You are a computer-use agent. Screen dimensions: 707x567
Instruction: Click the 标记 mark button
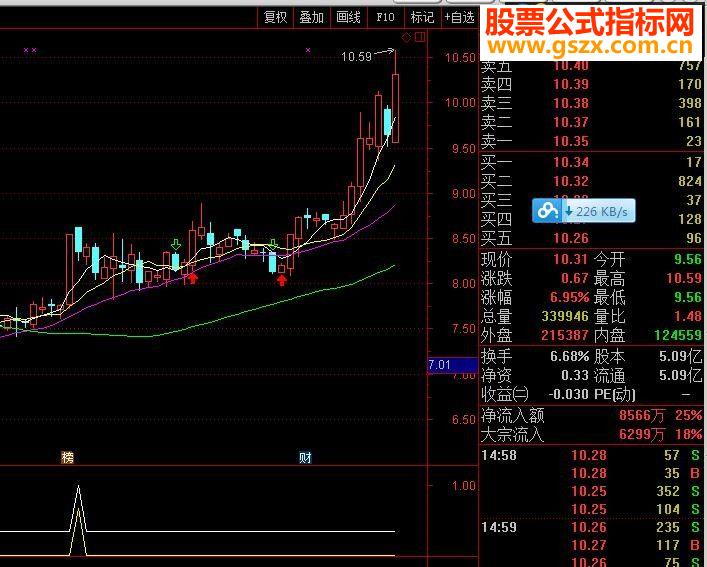point(422,18)
